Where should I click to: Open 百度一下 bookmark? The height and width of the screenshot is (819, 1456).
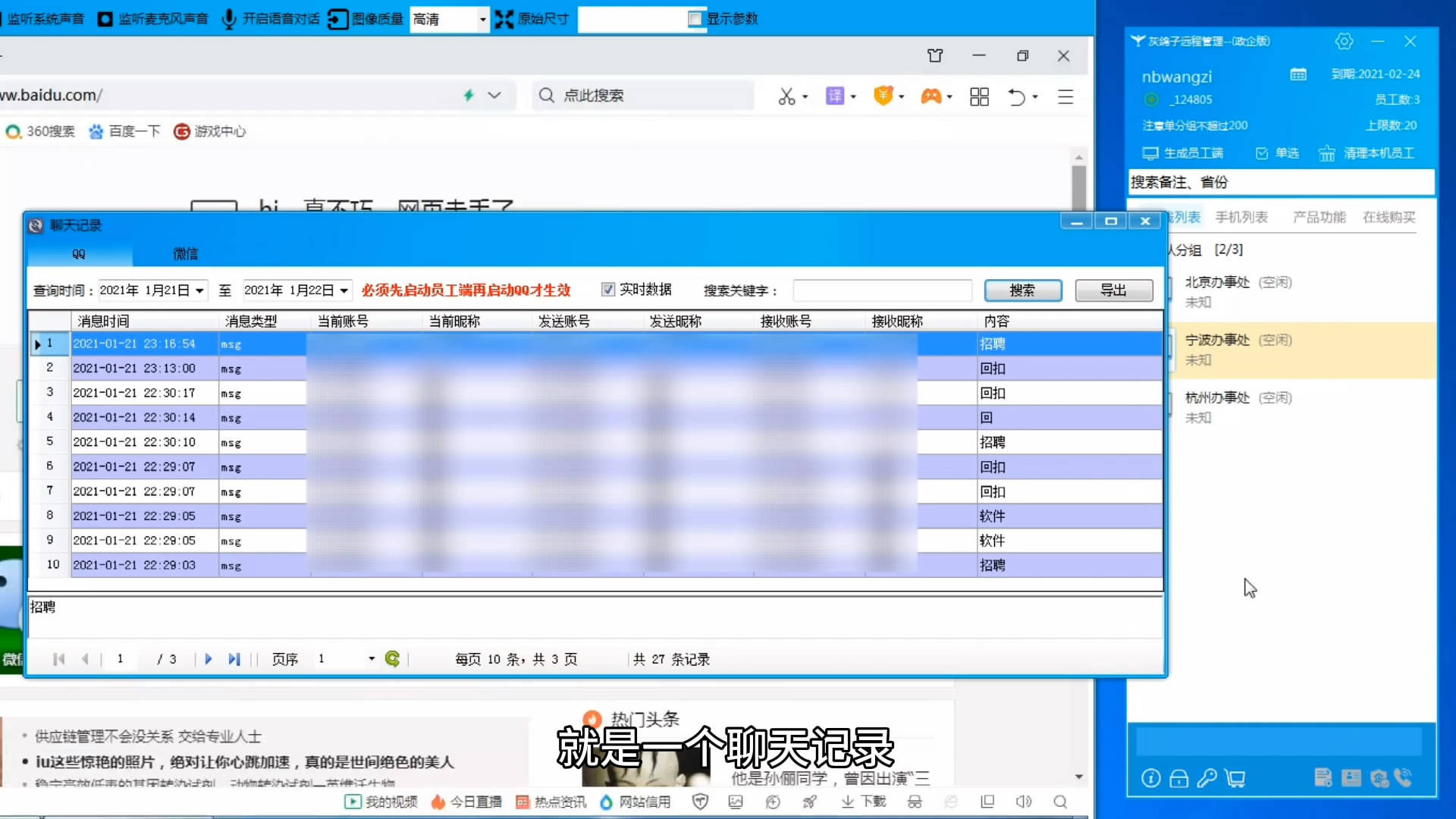pyautogui.click(x=125, y=131)
